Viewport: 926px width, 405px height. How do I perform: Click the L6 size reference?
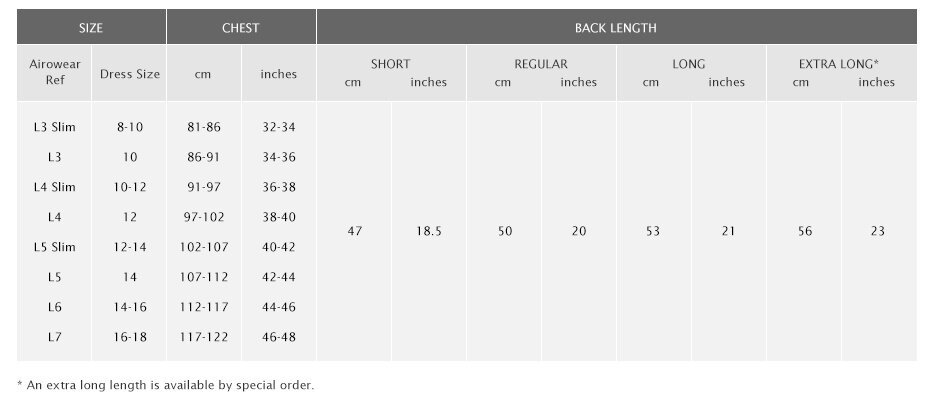(x=54, y=307)
